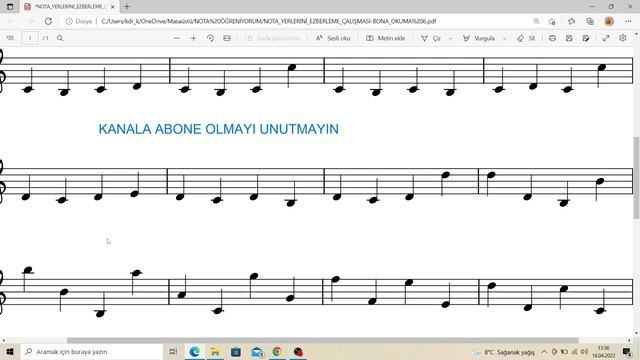Open the PDF toolbar settings gear
Viewport: 640px width, 360px height.
[622, 38]
